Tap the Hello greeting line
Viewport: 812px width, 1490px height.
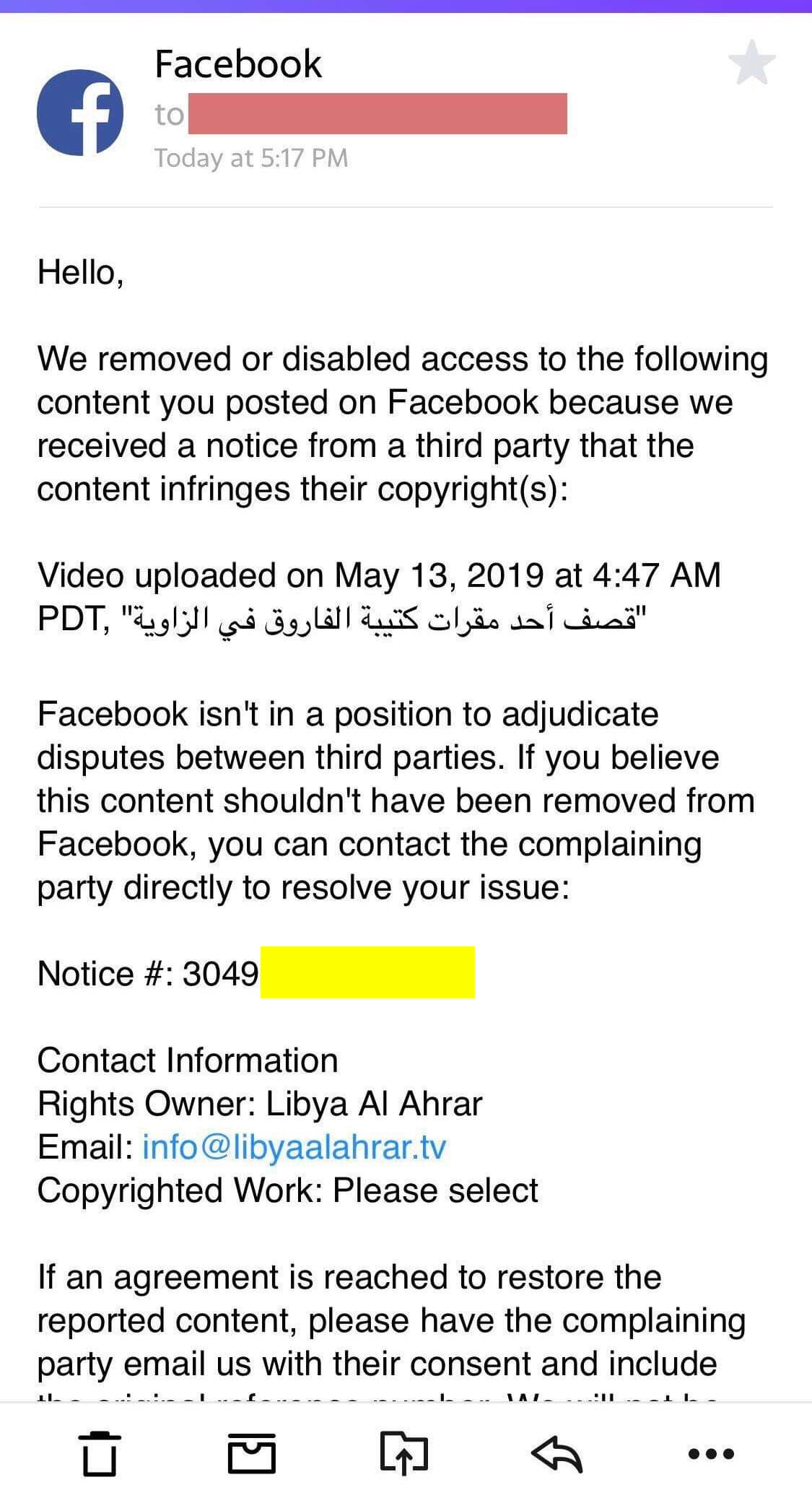coord(81,273)
